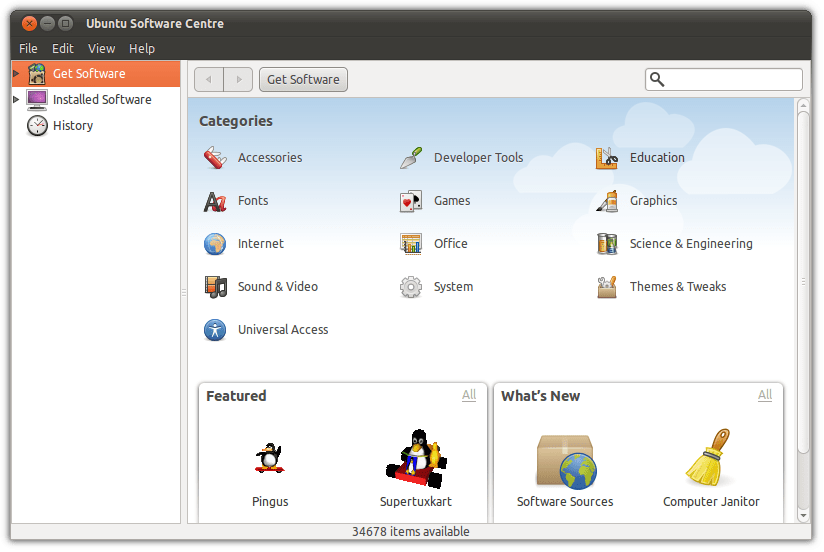Open the Developer Tools trowel icon
The width and height of the screenshot is (824, 552).
(411, 158)
